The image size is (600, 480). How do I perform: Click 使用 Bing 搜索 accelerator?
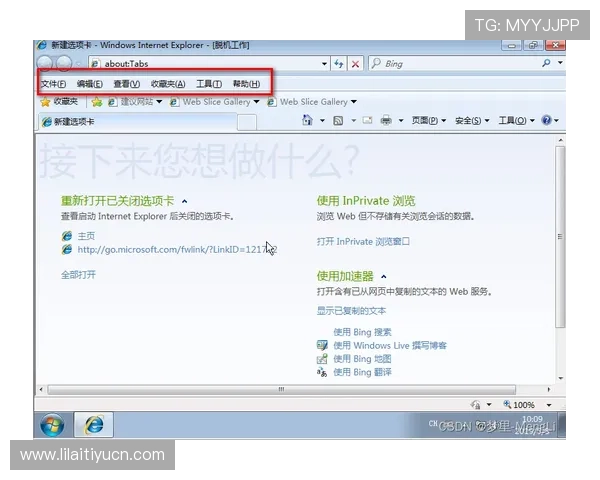[362, 332]
